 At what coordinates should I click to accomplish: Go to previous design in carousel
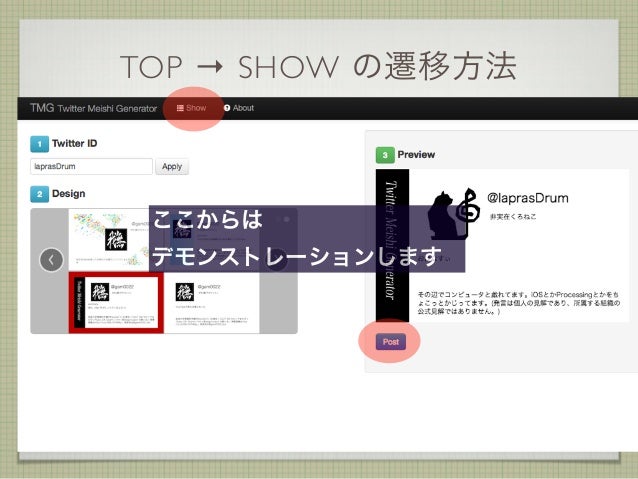pyautogui.click(x=51, y=260)
